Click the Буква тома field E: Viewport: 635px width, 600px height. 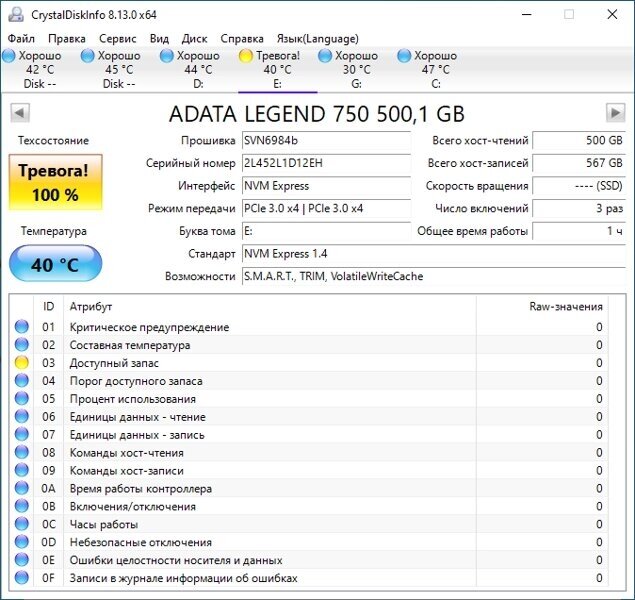click(x=326, y=231)
